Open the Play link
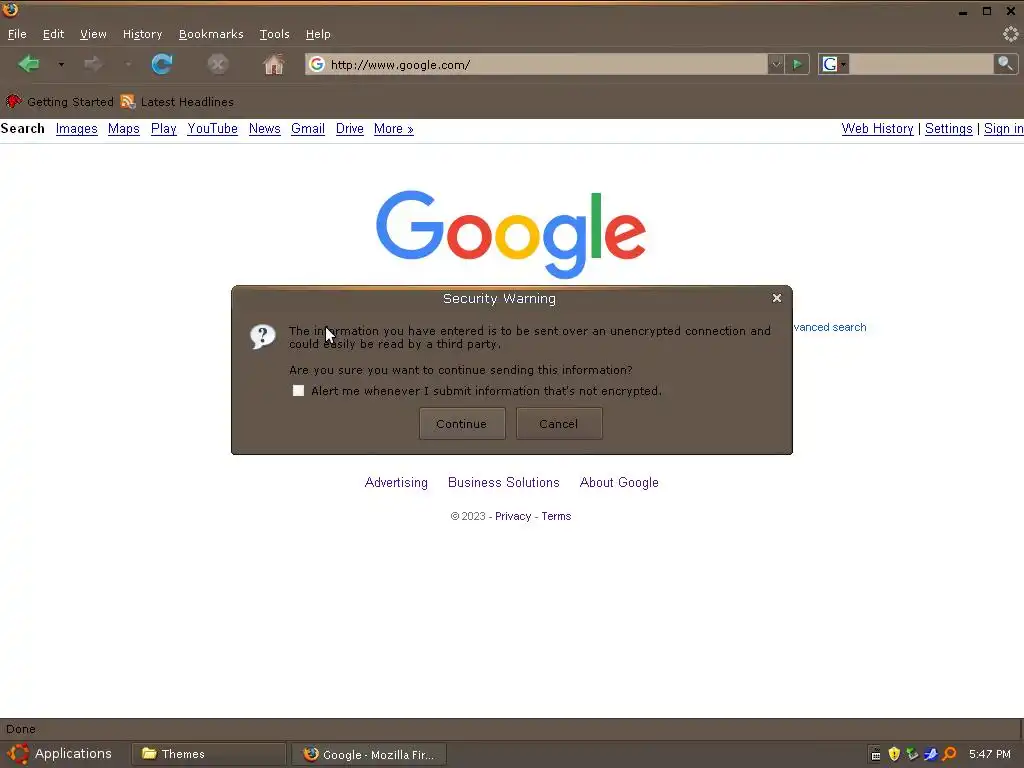This screenshot has width=1024, height=768. click(163, 129)
